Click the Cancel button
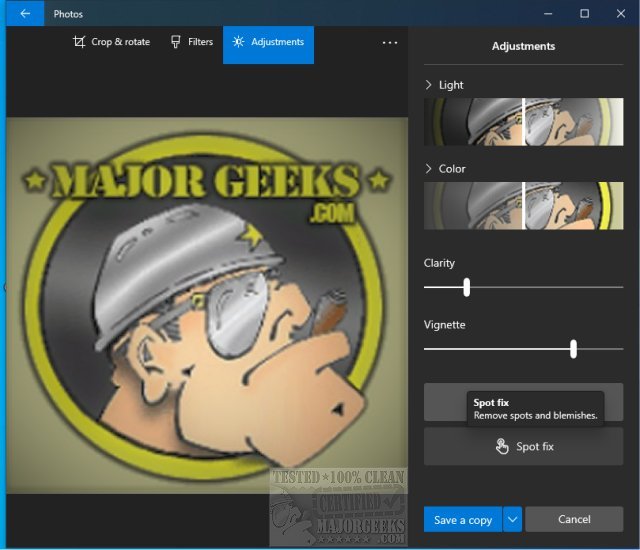 [x=574, y=519]
